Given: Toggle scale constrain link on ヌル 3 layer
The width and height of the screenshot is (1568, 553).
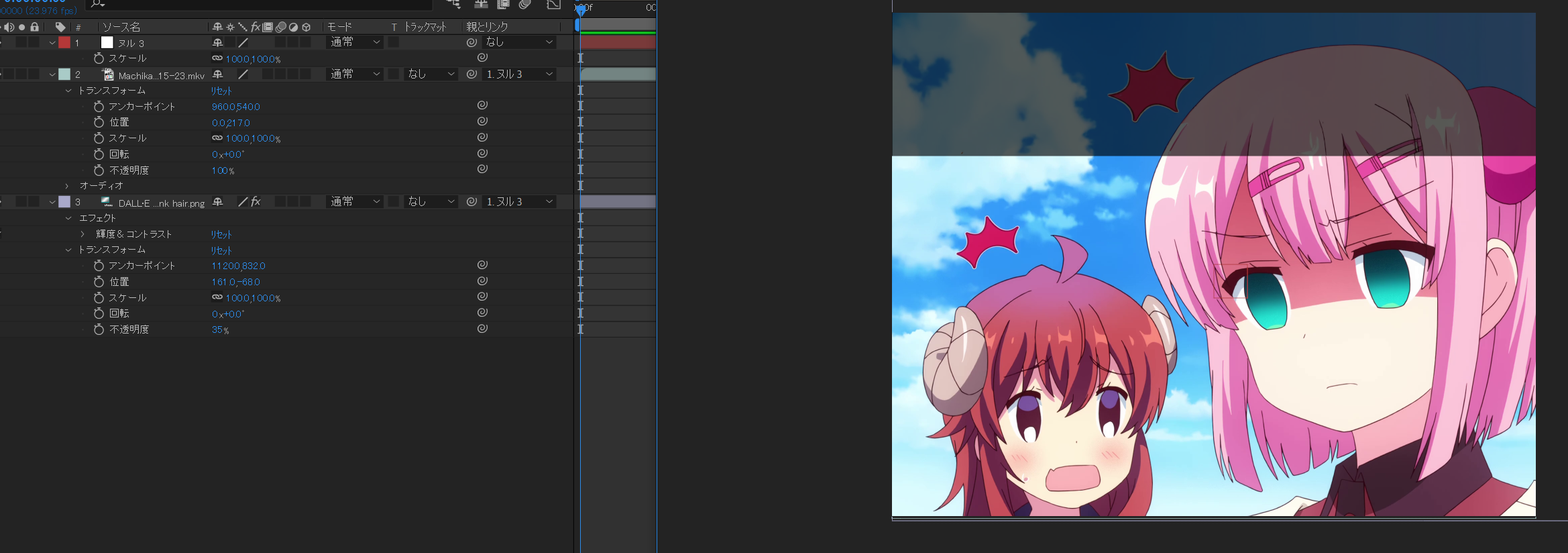Looking at the screenshot, I should (x=217, y=58).
